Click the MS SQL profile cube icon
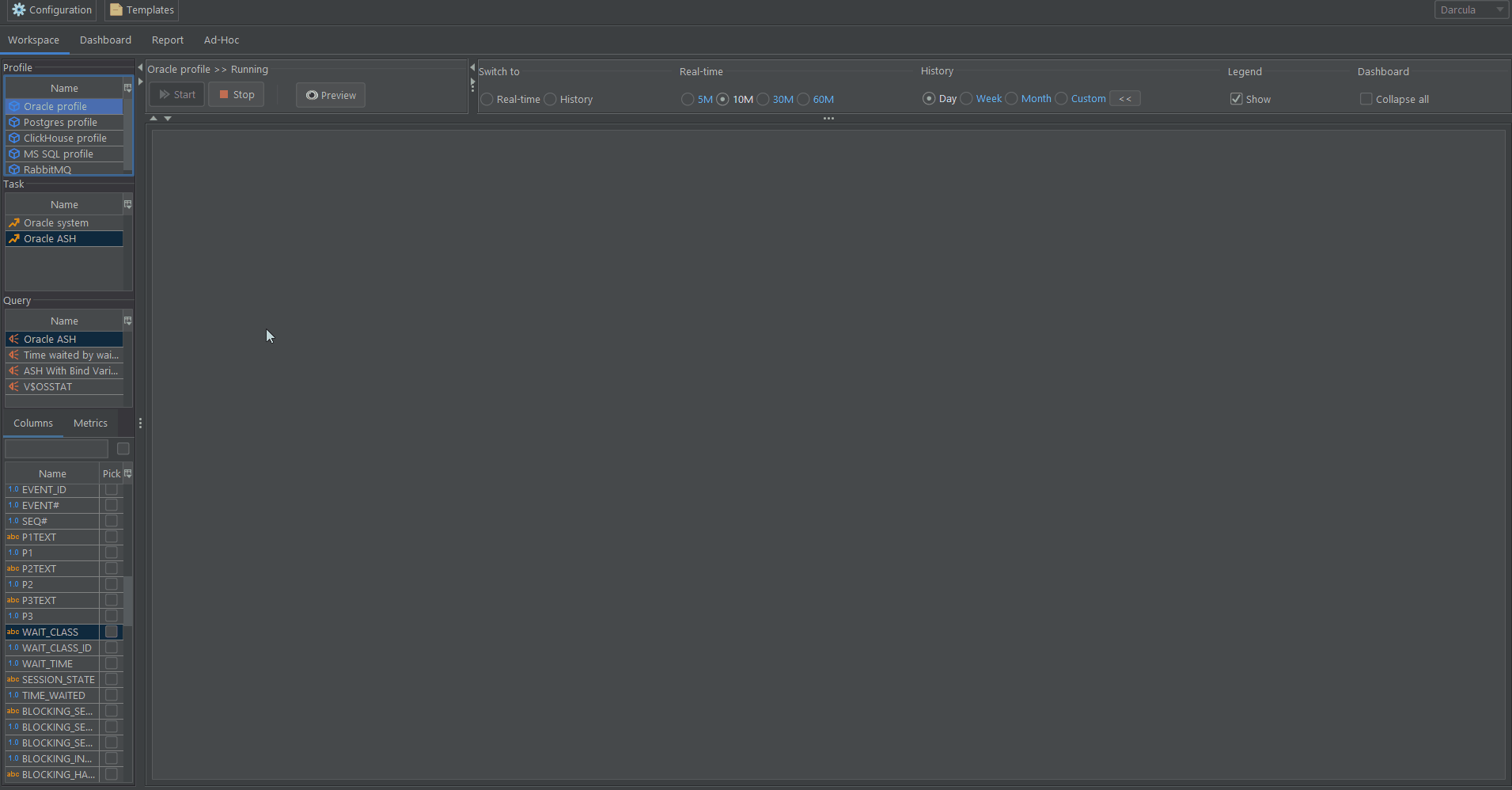1512x790 pixels. [14, 154]
